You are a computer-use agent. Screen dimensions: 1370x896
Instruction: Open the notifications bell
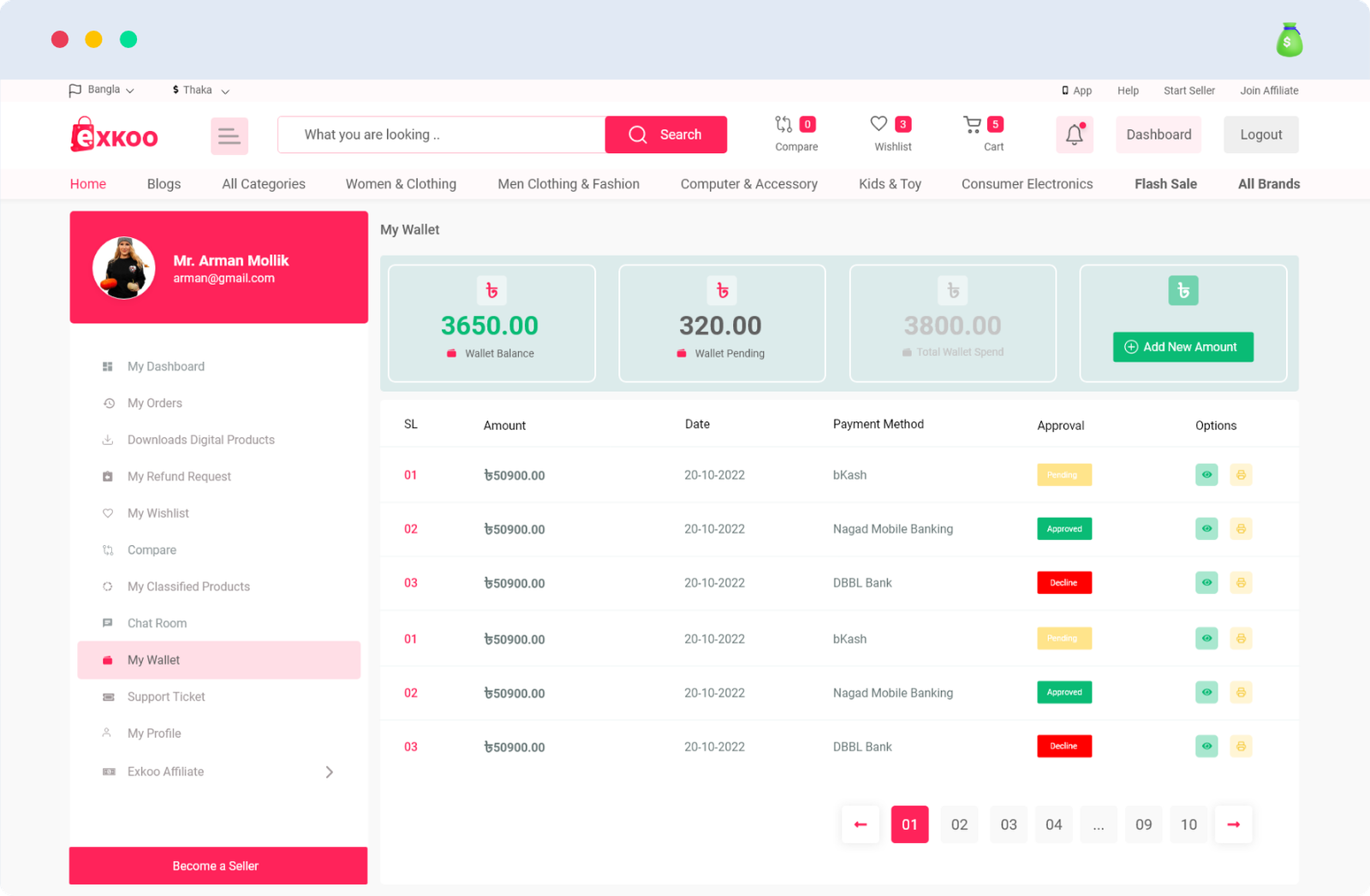[1075, 134]
